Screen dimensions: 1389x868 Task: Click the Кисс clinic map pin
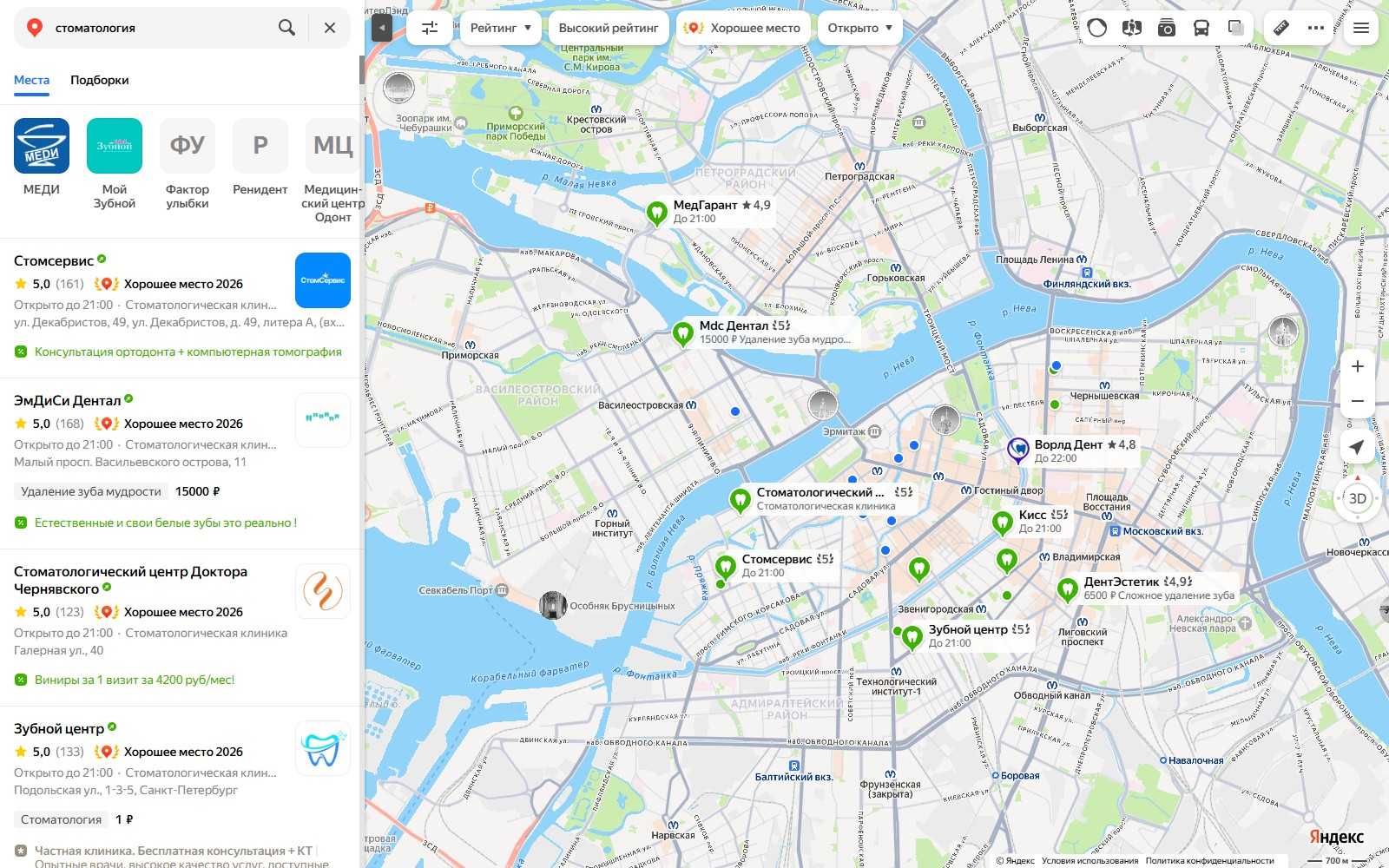click(x=1003, y=522)
